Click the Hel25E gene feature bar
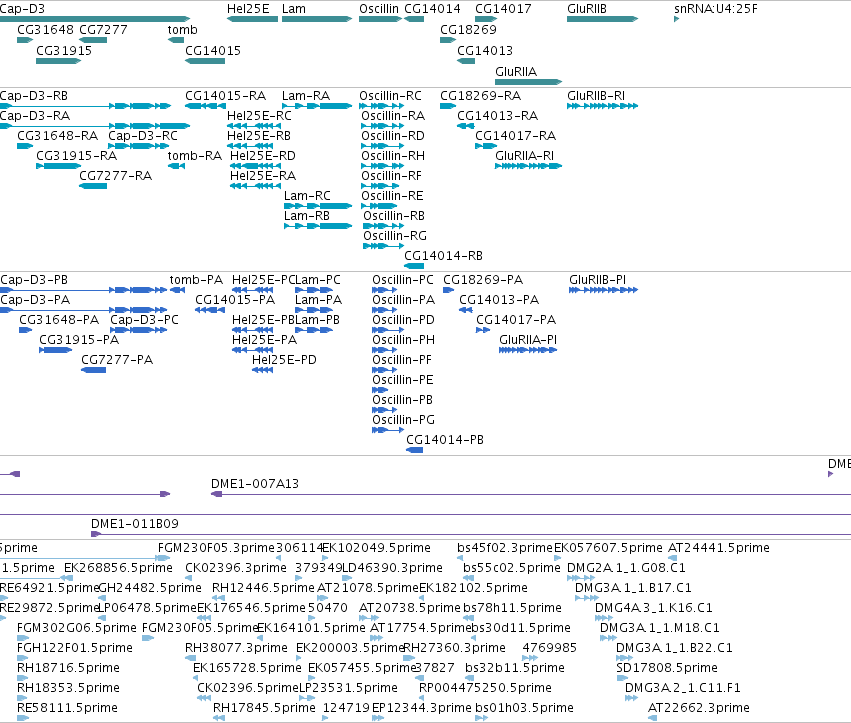This screenshot has width=851, height=723. point(252,19)
